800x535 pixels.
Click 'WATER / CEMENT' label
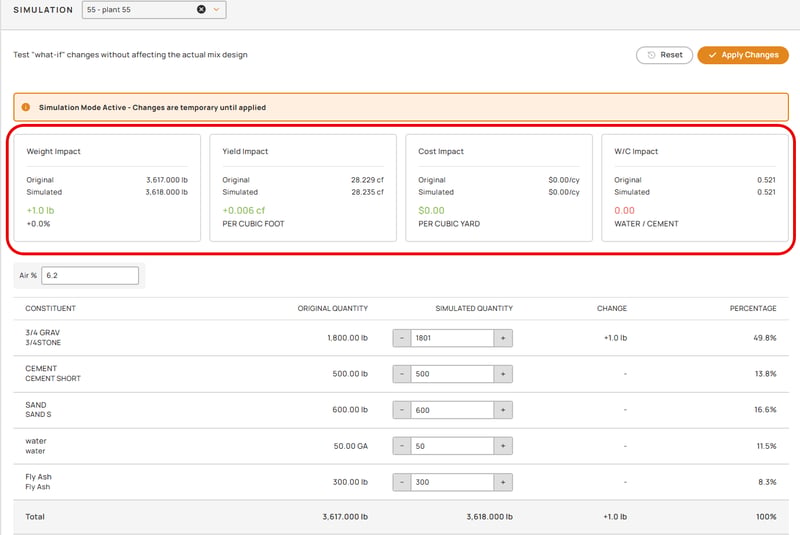[x=646, y=224]
